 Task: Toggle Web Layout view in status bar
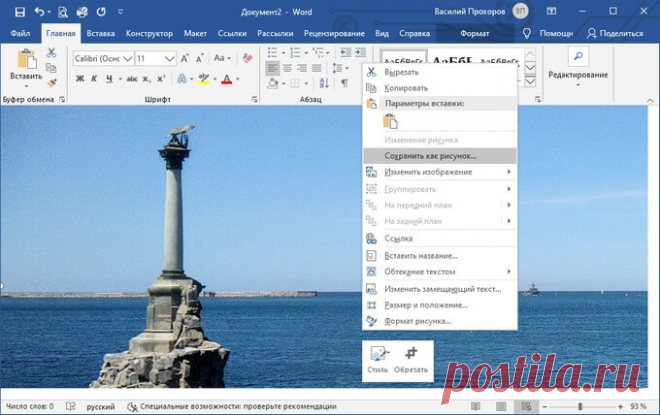pos(527,406)
